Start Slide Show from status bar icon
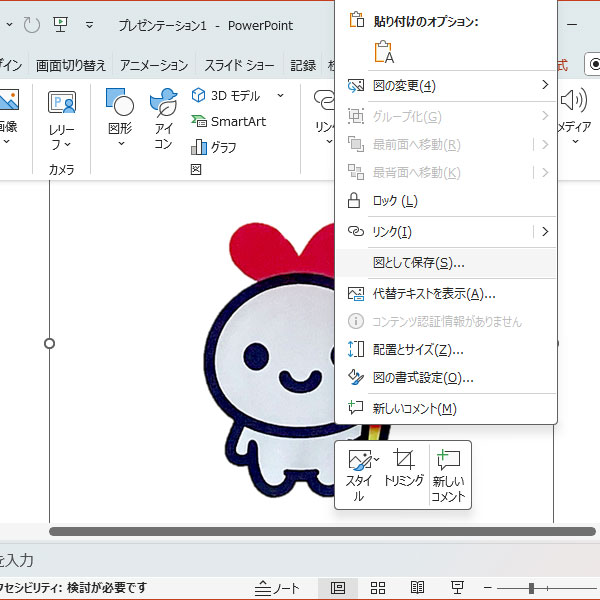Viewport: 600px width, 600px height. (x=457, y=587)
